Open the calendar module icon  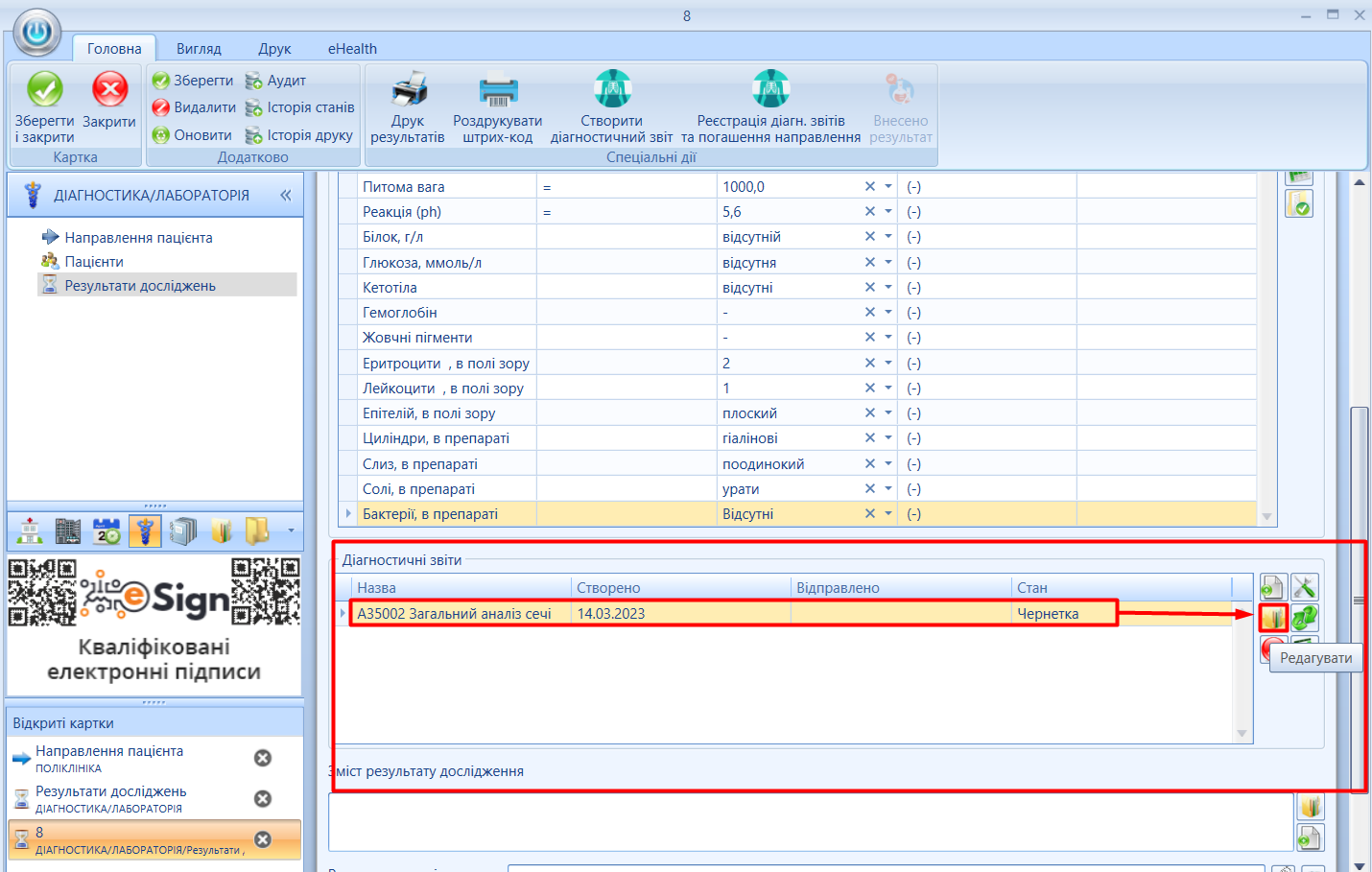pyautogui.click(x=106, y=530)
